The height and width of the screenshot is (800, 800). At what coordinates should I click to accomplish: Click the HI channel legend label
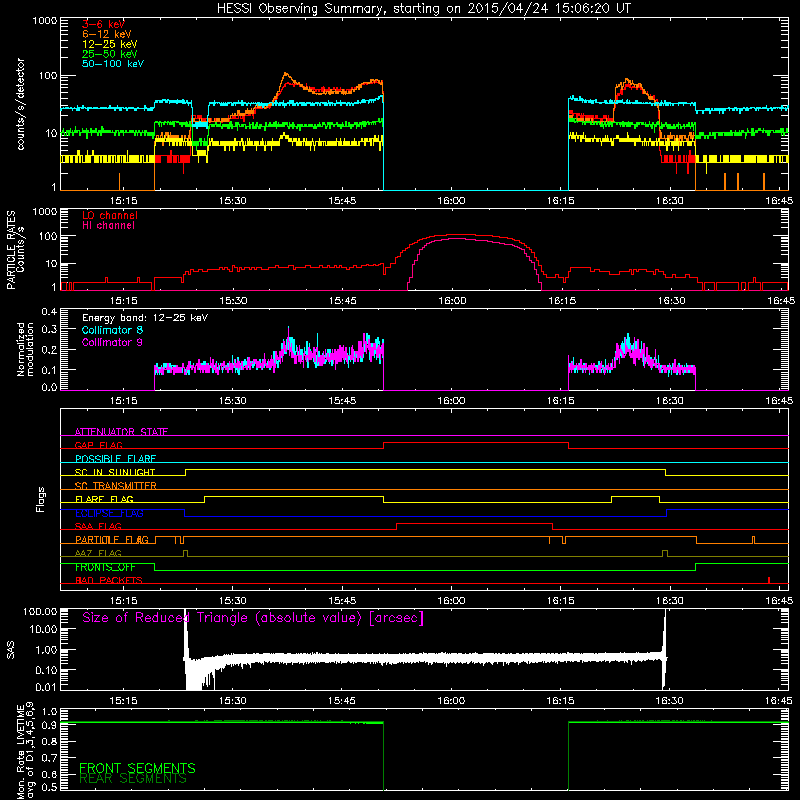click(x=108, y=225)
